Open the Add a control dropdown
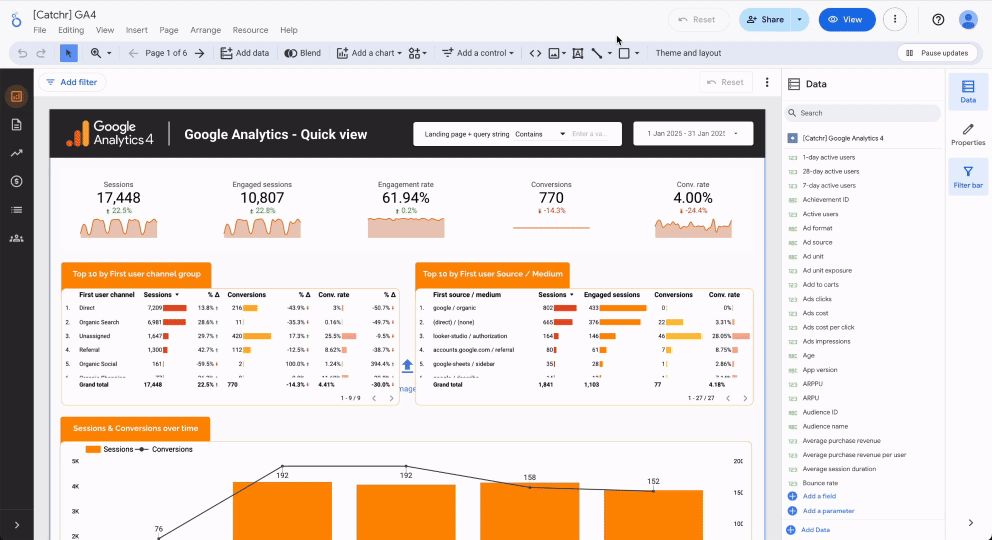 478,53
